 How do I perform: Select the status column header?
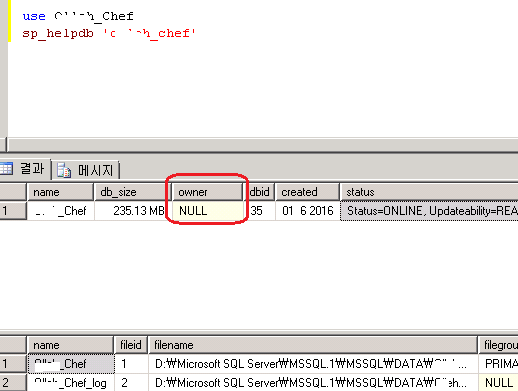(x=429, y=192)
